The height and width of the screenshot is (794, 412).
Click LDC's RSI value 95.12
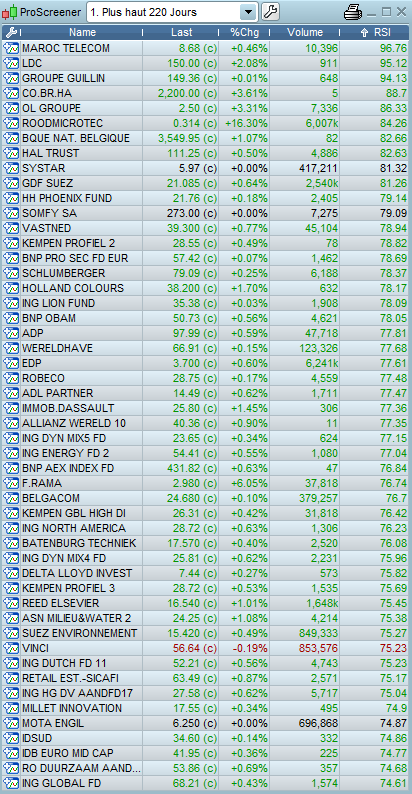pos(393,63)
